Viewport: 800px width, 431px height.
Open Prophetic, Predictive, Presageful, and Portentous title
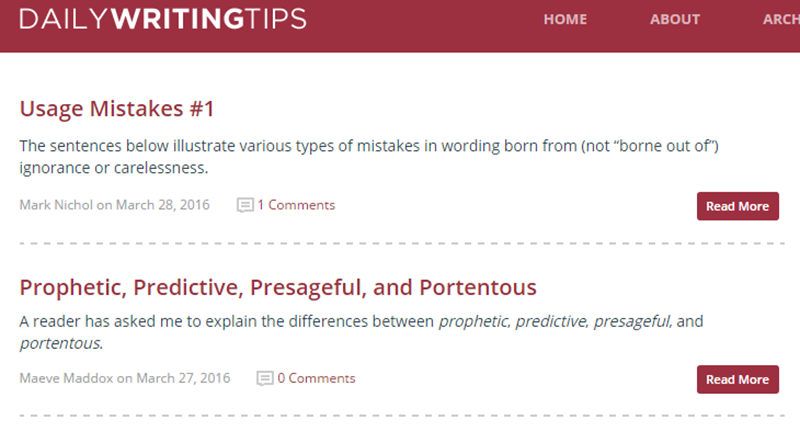pos(278,288)
